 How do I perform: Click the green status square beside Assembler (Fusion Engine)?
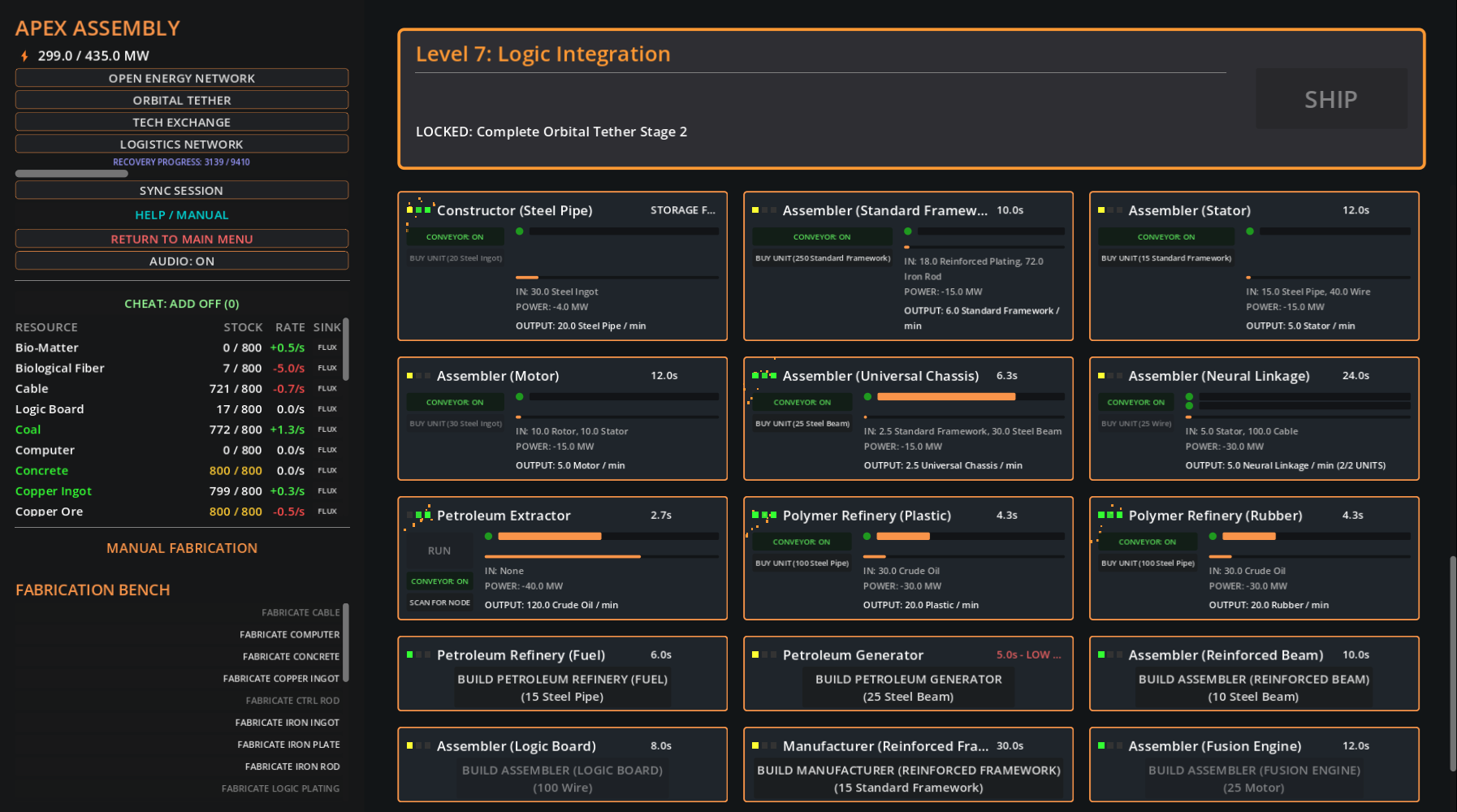click(x=1101, y=746)
